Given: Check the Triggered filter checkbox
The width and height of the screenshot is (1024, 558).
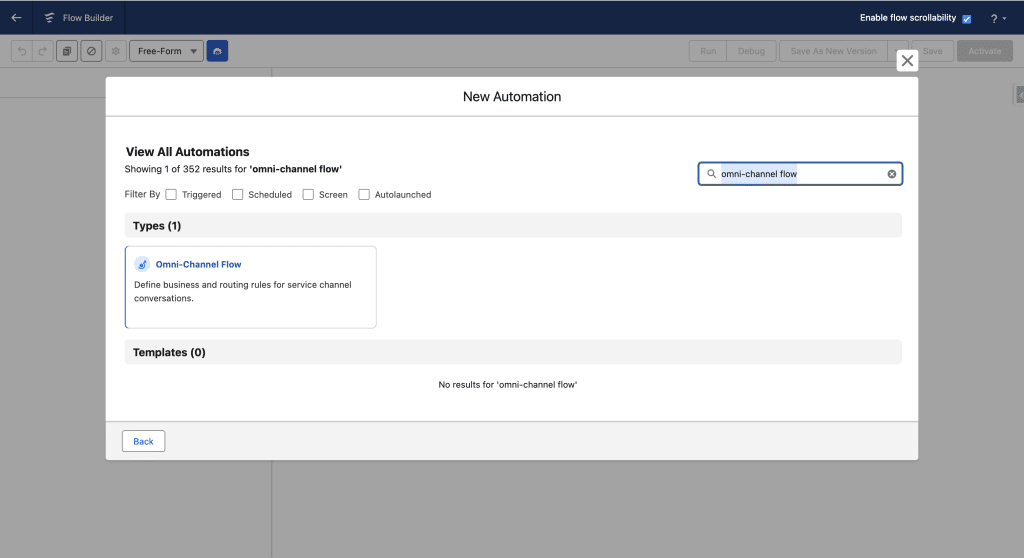Looking at the screenshot, I should tap(172, 194).
